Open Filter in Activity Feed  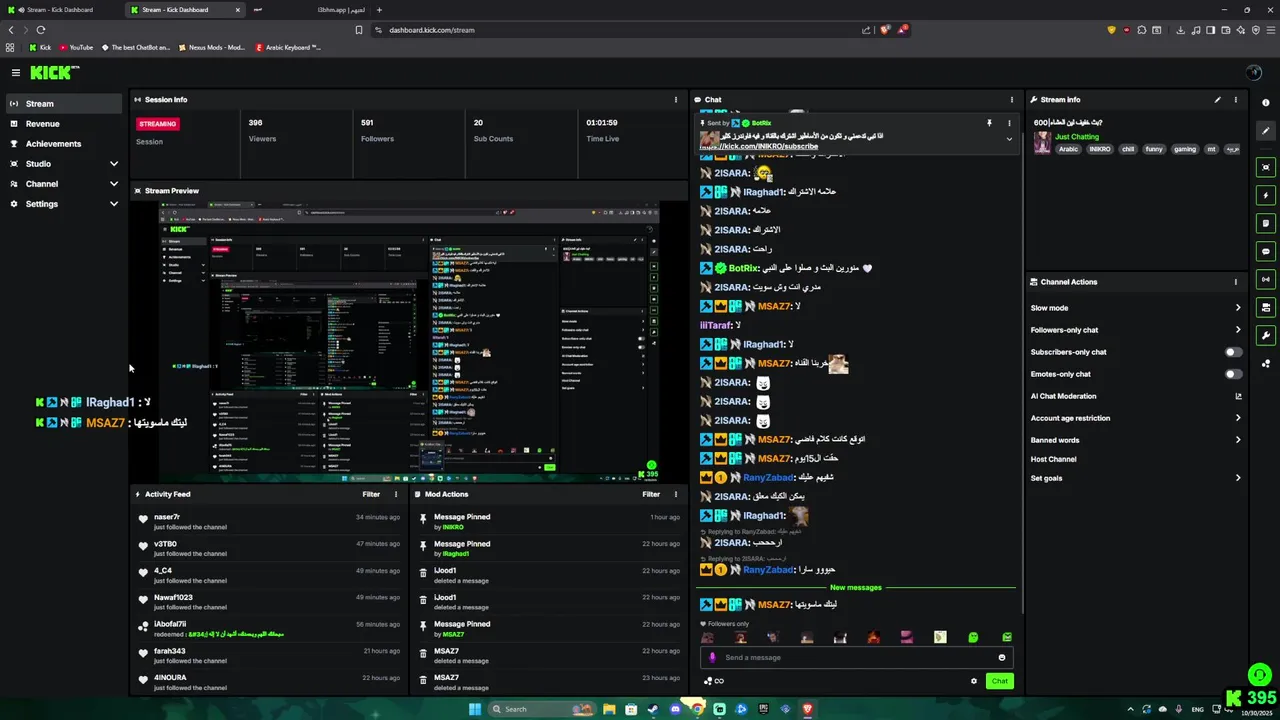tap(371, 494)
